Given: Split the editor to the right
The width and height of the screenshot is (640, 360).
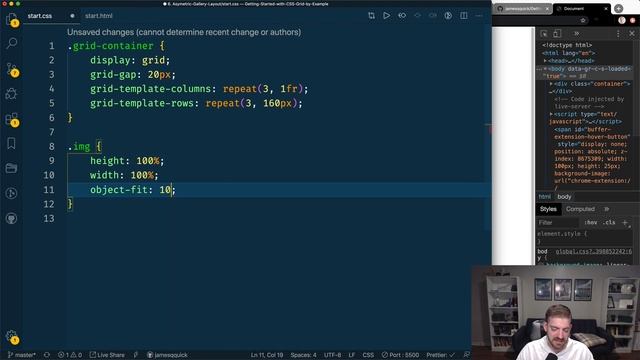Looking at the screenshot, I should [x=464, y=16].
